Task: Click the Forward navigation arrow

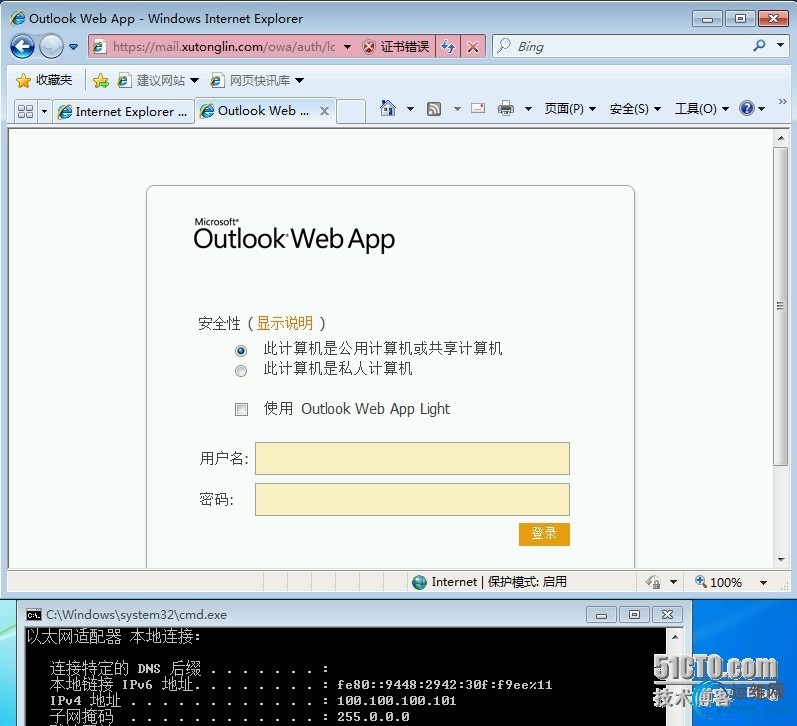Action: [x=51, y=47]
